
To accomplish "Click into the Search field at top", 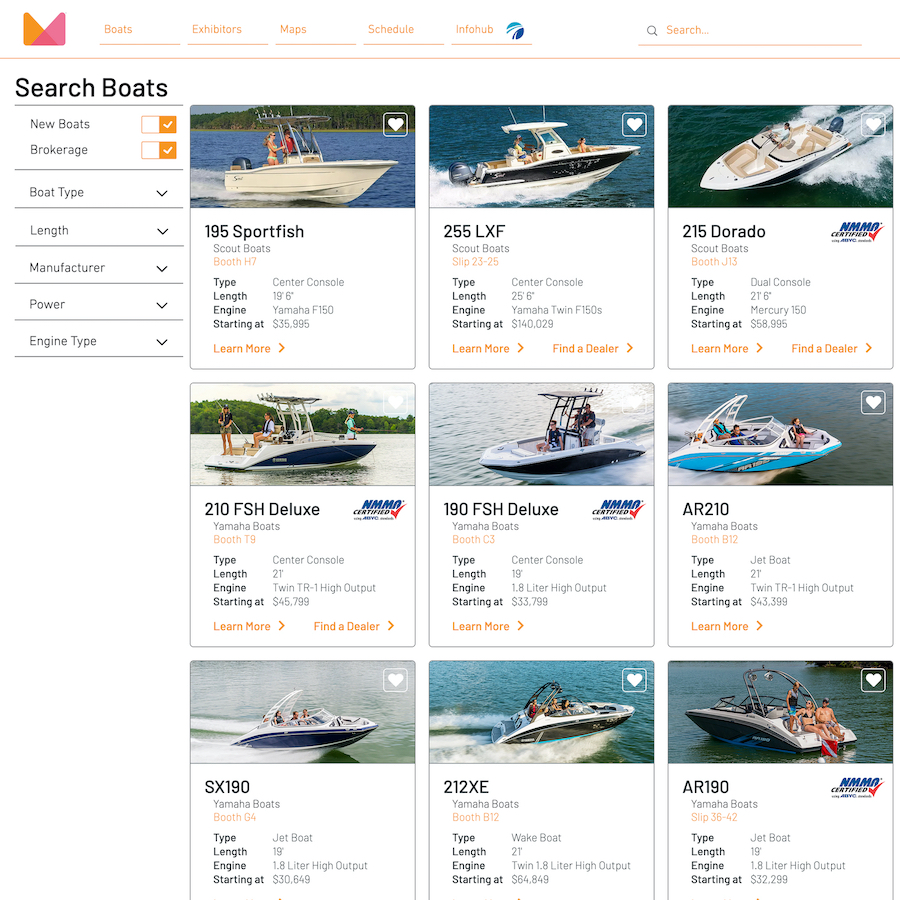I will (x=750, y=30).
